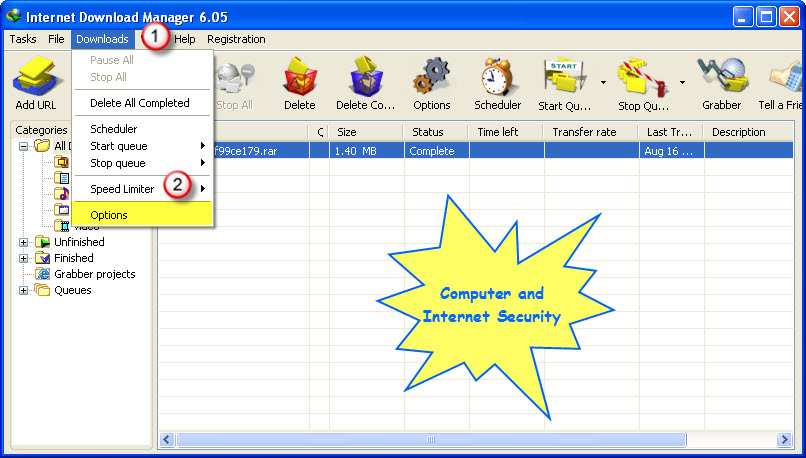Screen dimensions: 806x458
Task: Click the Delete Completed toolbar icon
Action: pyautogui.click(x=366, y=76)
